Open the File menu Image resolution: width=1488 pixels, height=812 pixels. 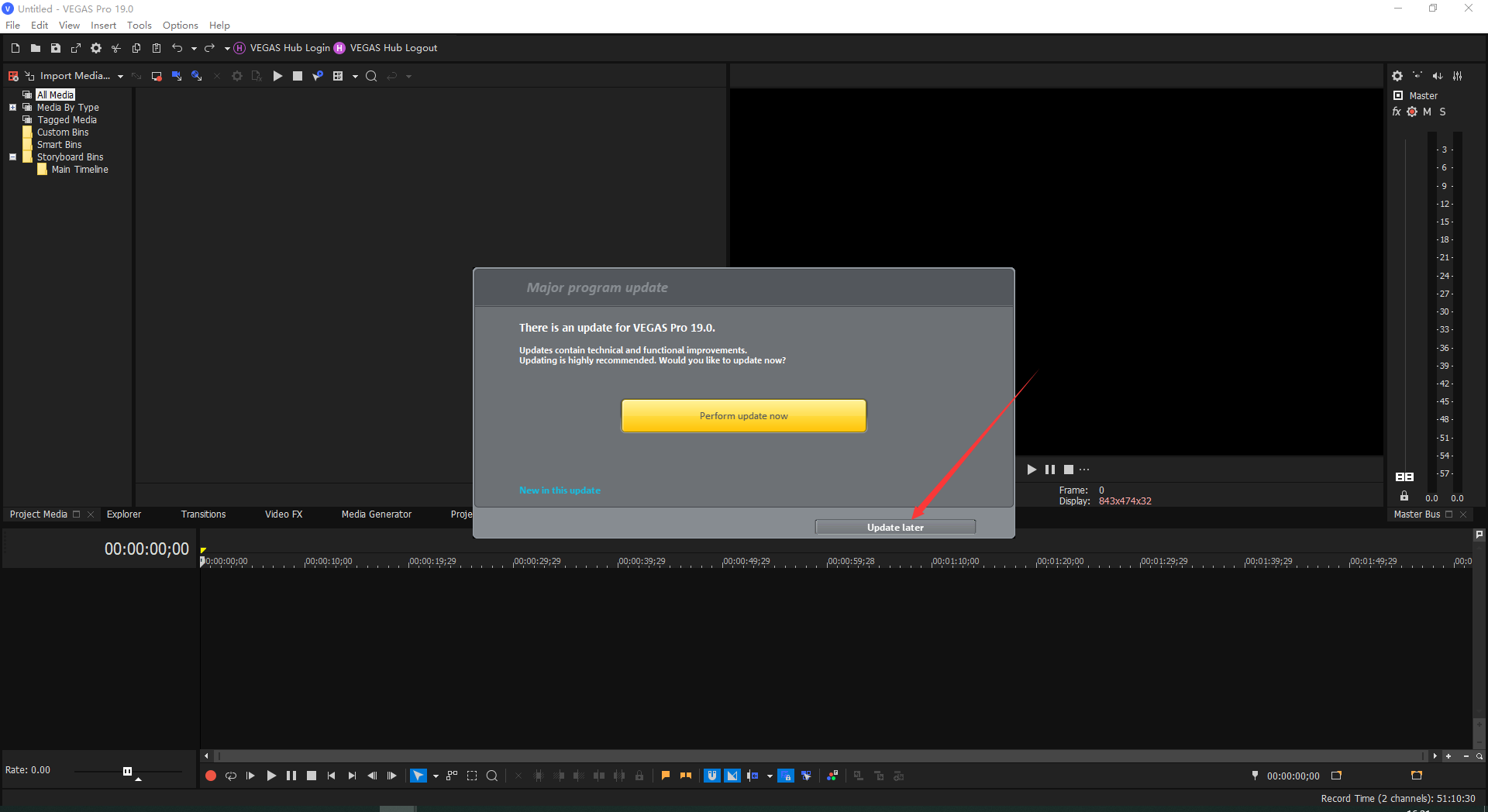click(13, 26)
